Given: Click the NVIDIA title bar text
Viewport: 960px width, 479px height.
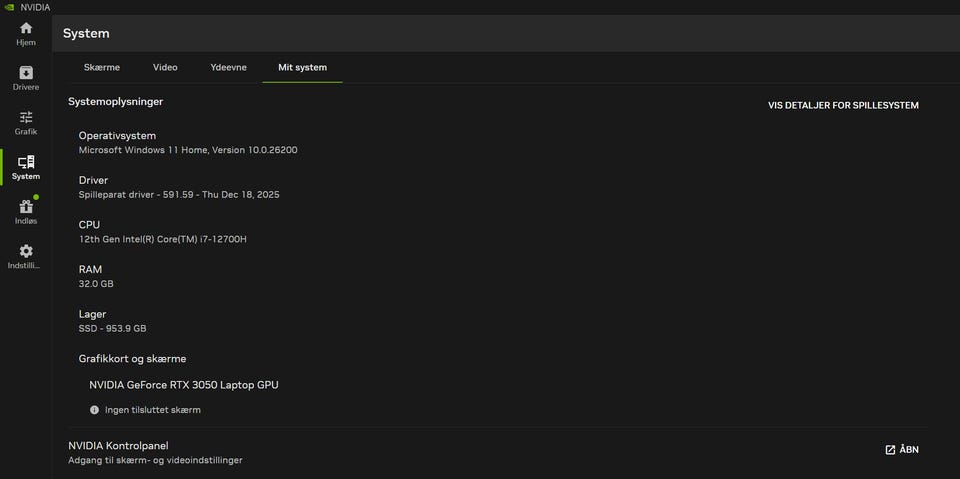Looking at the screenshot, I should pyautogui.click(x=35, y=8).
